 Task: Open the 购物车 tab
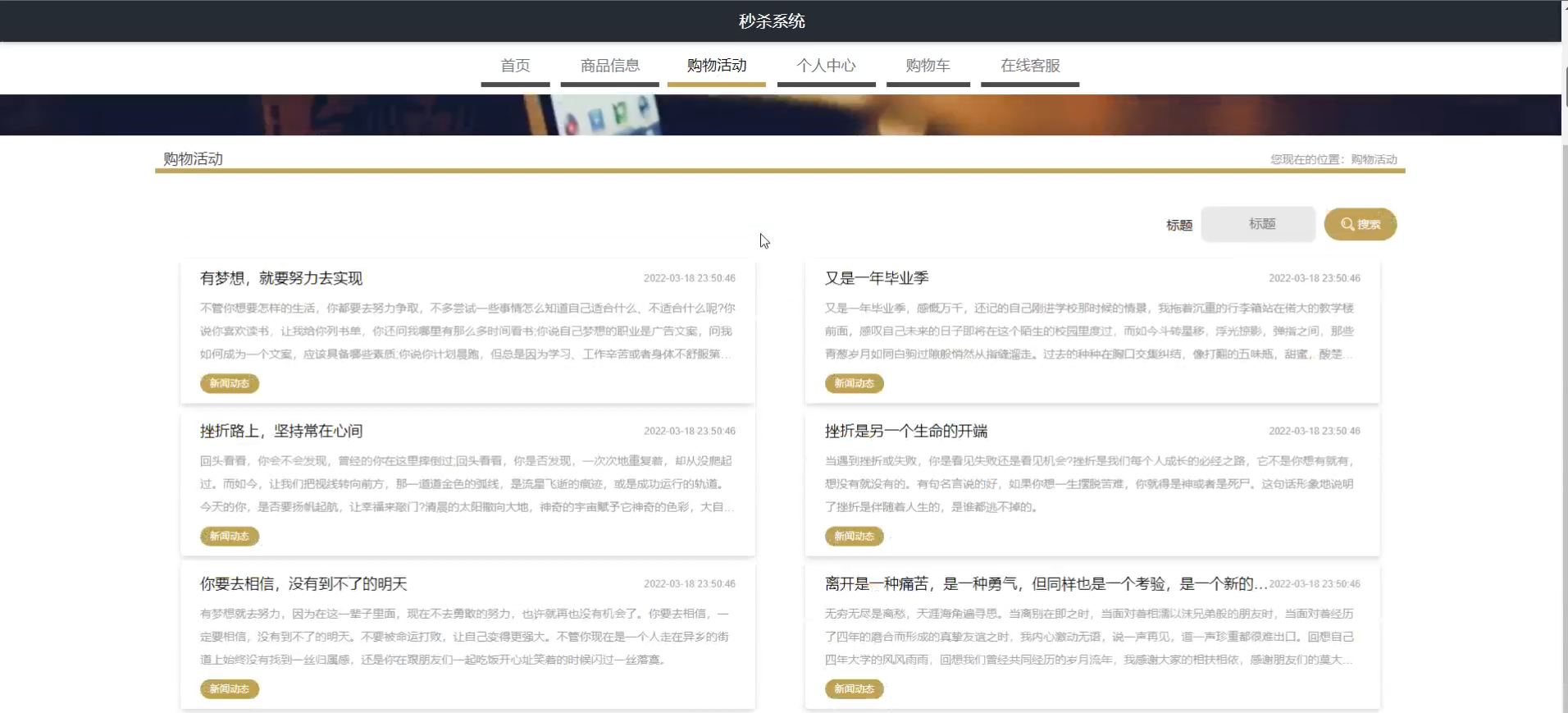pyautogui.click(x=928, y=66)
